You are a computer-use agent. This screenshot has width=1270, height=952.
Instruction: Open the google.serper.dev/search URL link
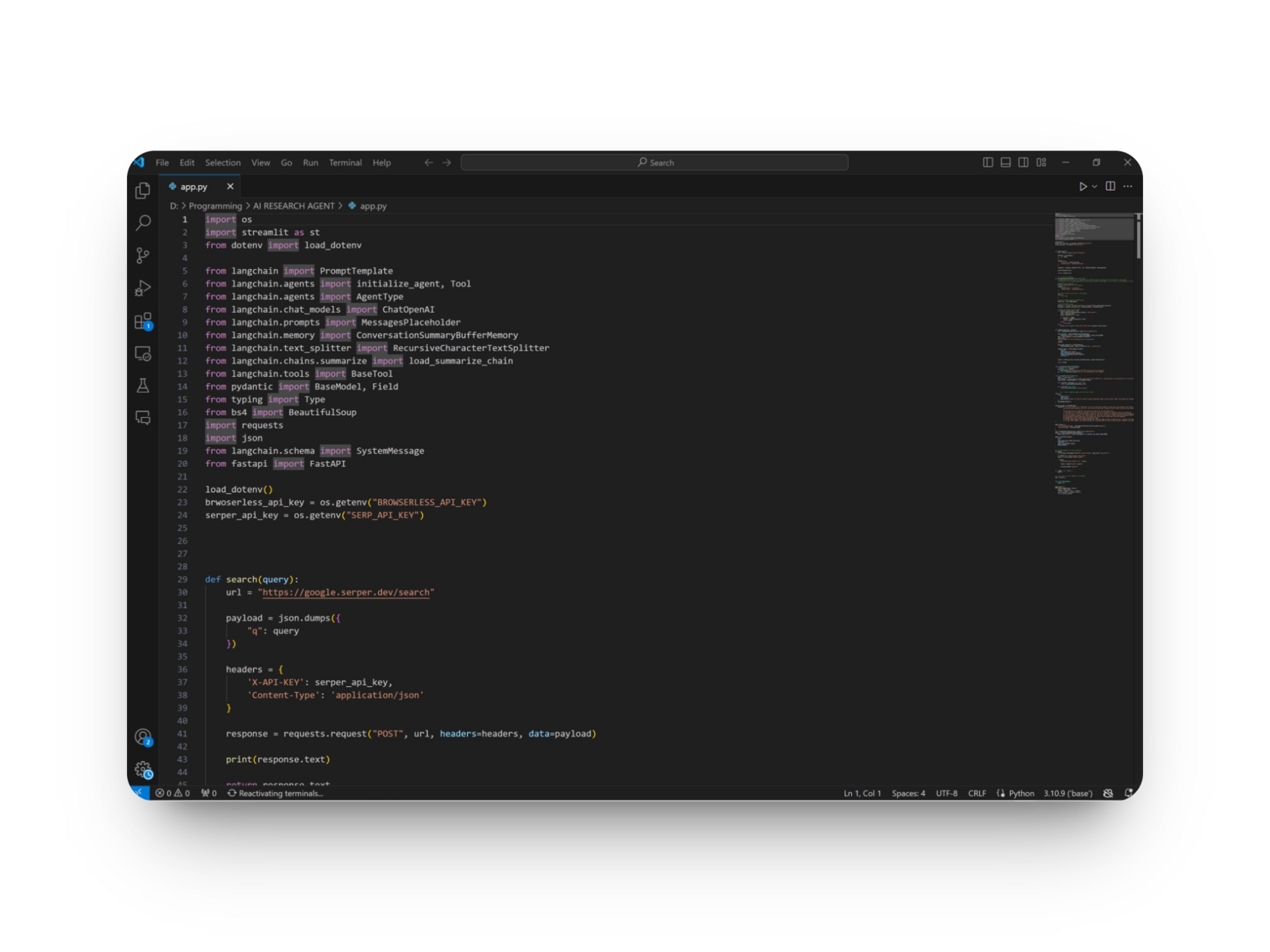(345, 592)
